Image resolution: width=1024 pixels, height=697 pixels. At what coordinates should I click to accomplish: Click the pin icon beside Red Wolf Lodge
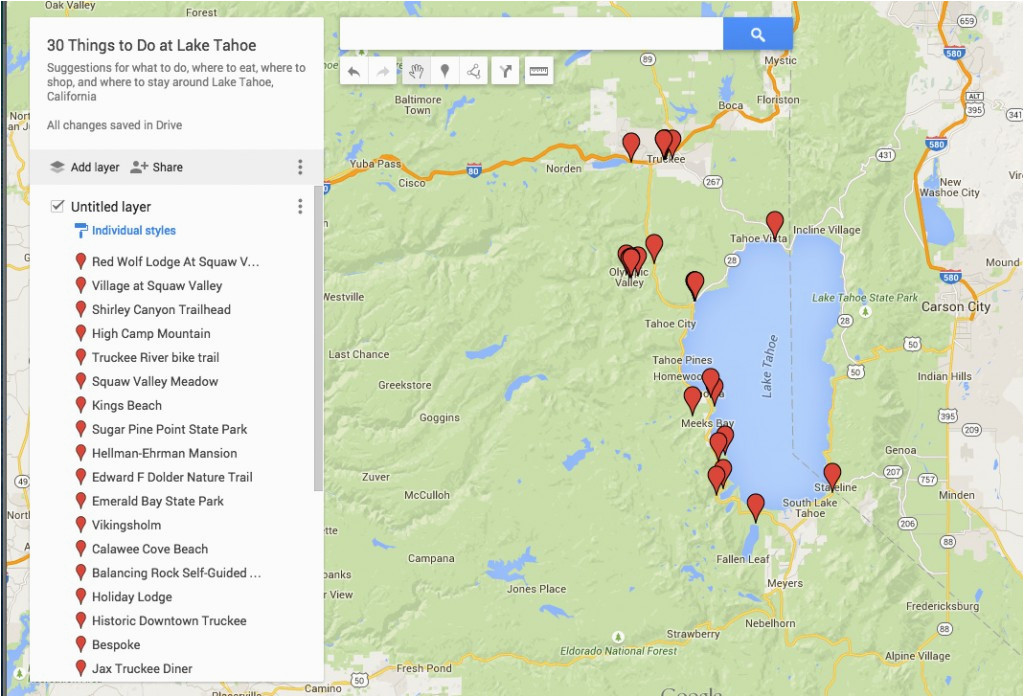pos(81,261)
